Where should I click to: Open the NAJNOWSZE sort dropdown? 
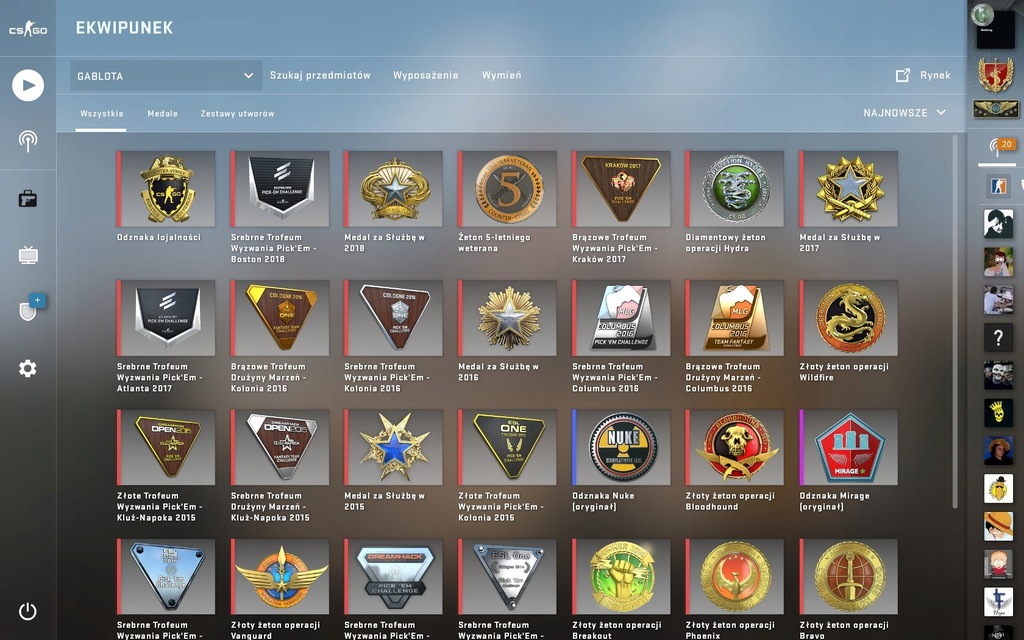904,113
